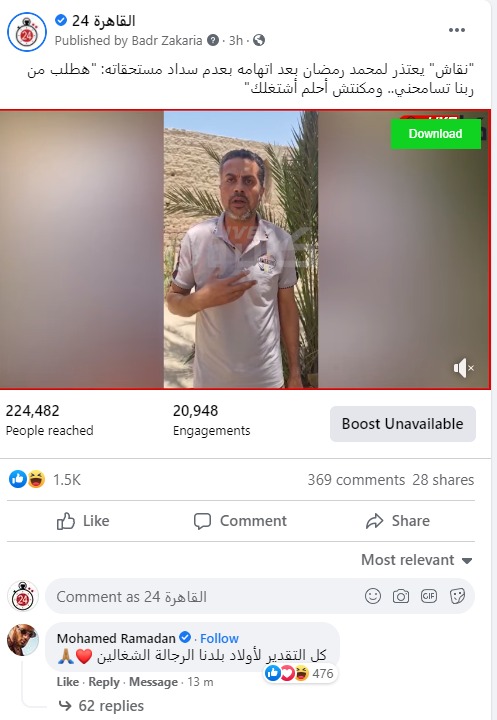Open the emoji picker in comment box

373,596
